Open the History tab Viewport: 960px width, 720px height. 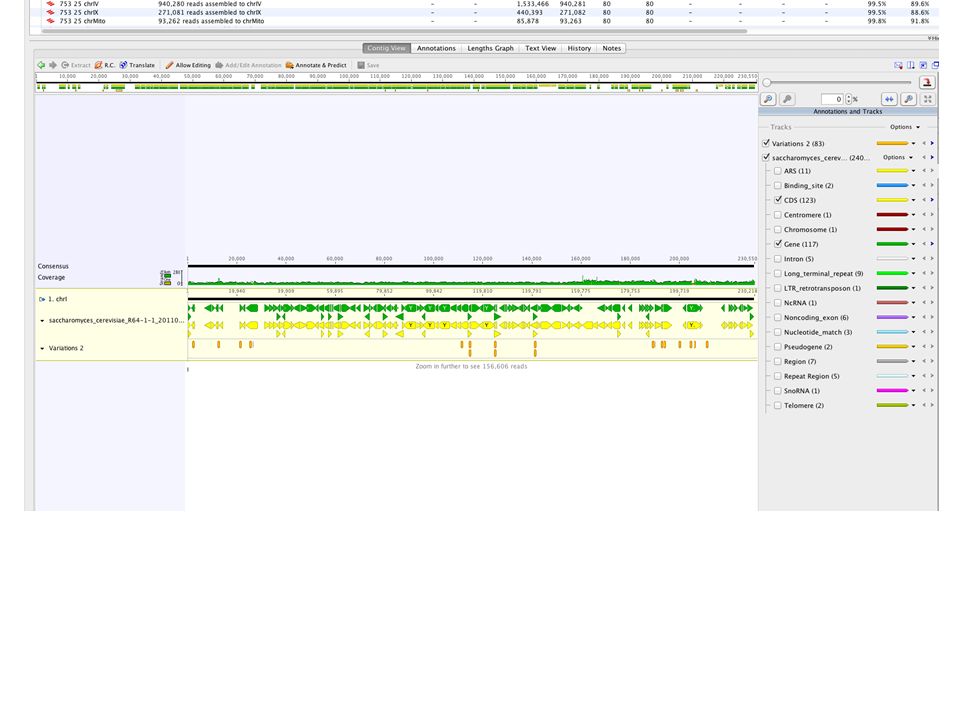[x=579, y=48]
